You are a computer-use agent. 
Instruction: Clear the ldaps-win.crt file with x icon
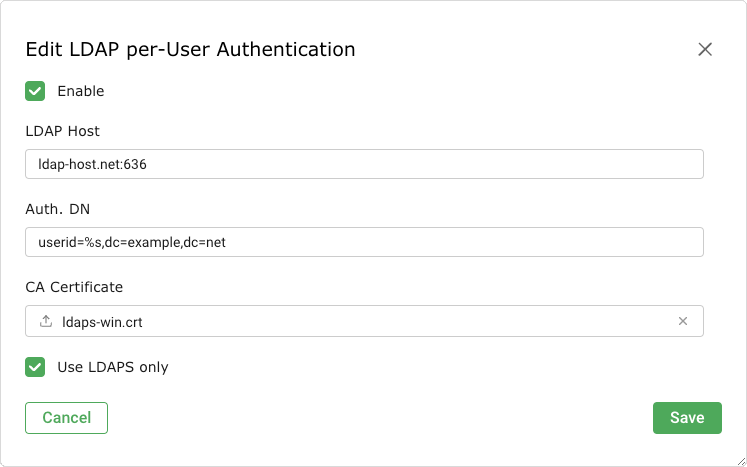683,321
